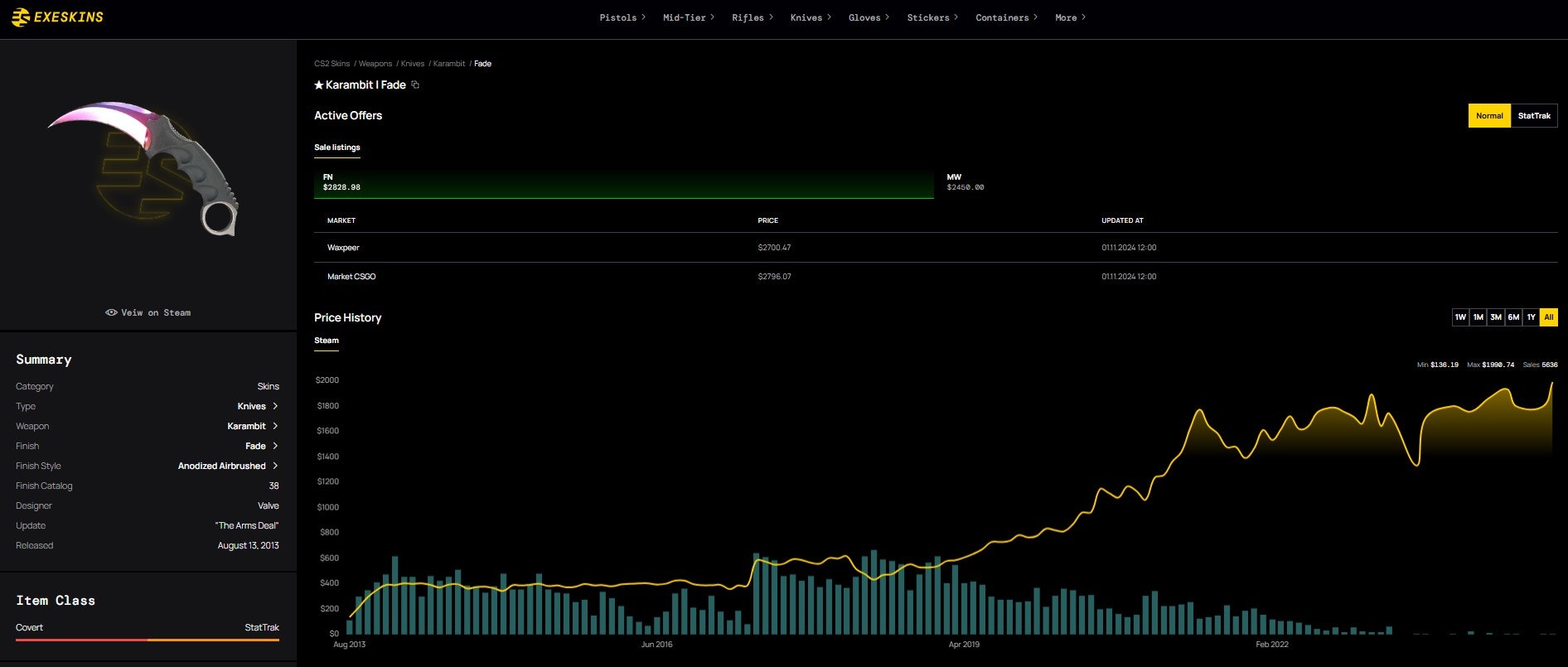Click the PRICE column header

tap(767, 220)
